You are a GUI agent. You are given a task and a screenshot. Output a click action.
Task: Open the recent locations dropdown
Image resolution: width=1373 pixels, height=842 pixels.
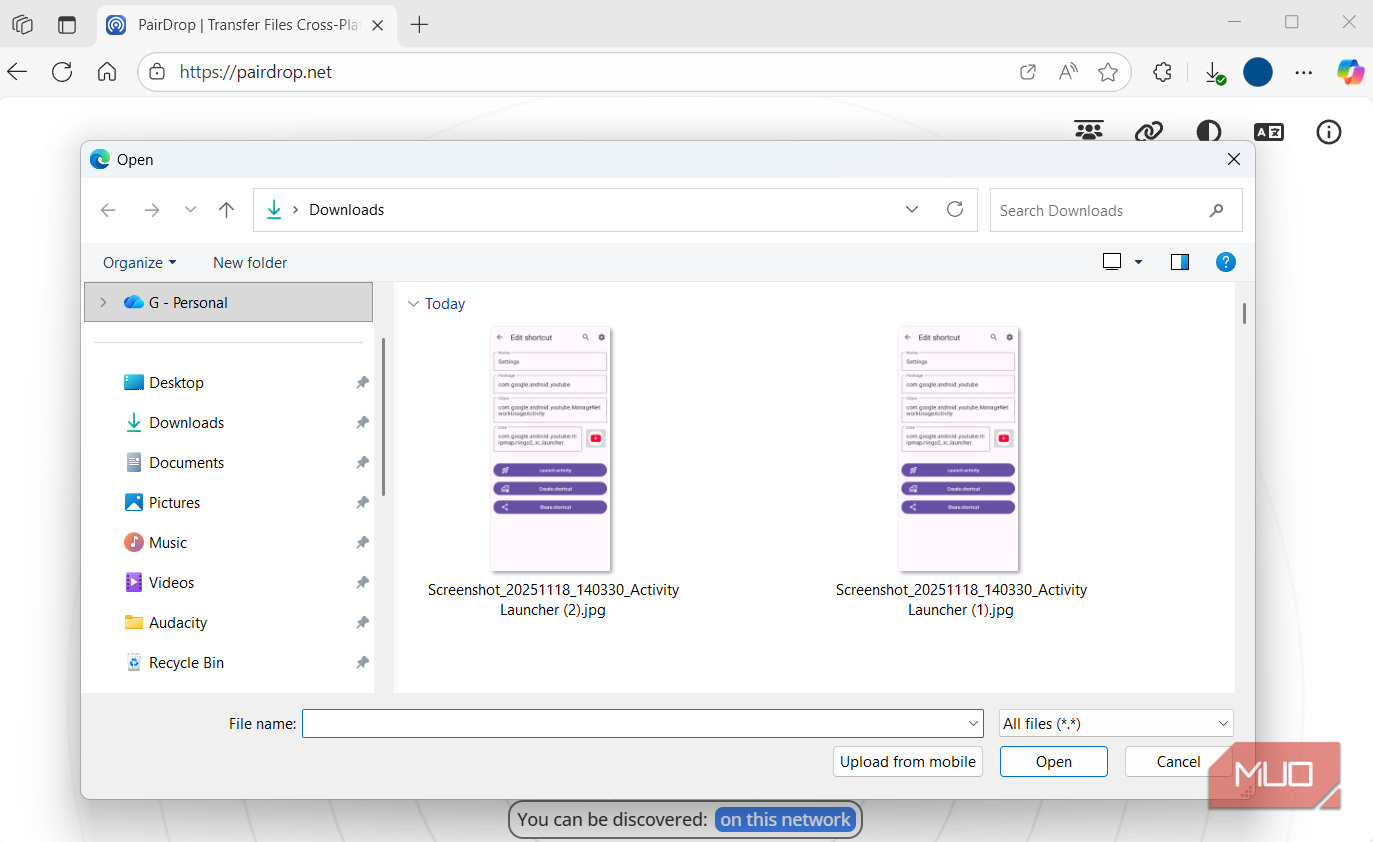point(190,210)
